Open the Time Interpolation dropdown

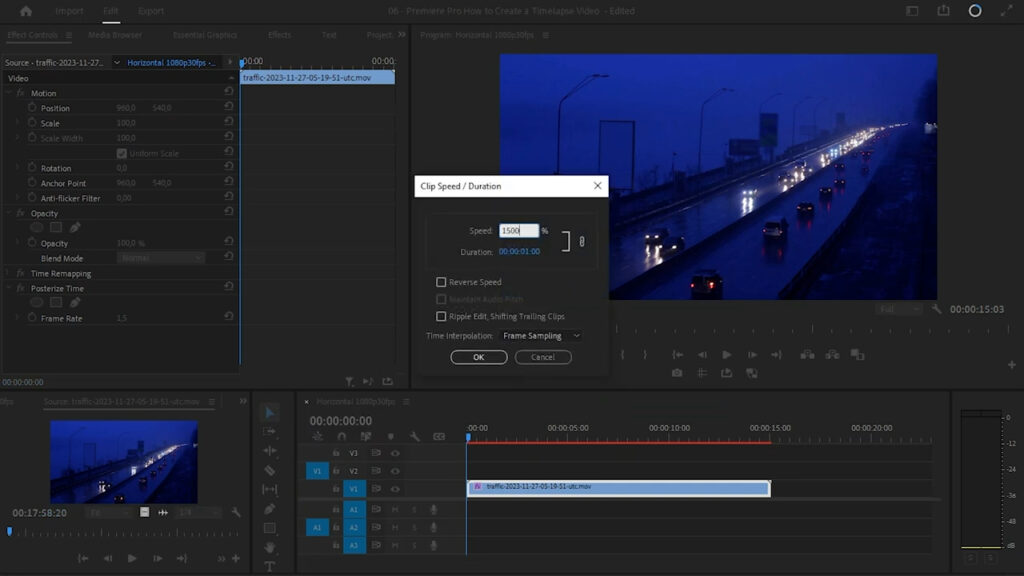coord(541,336)
